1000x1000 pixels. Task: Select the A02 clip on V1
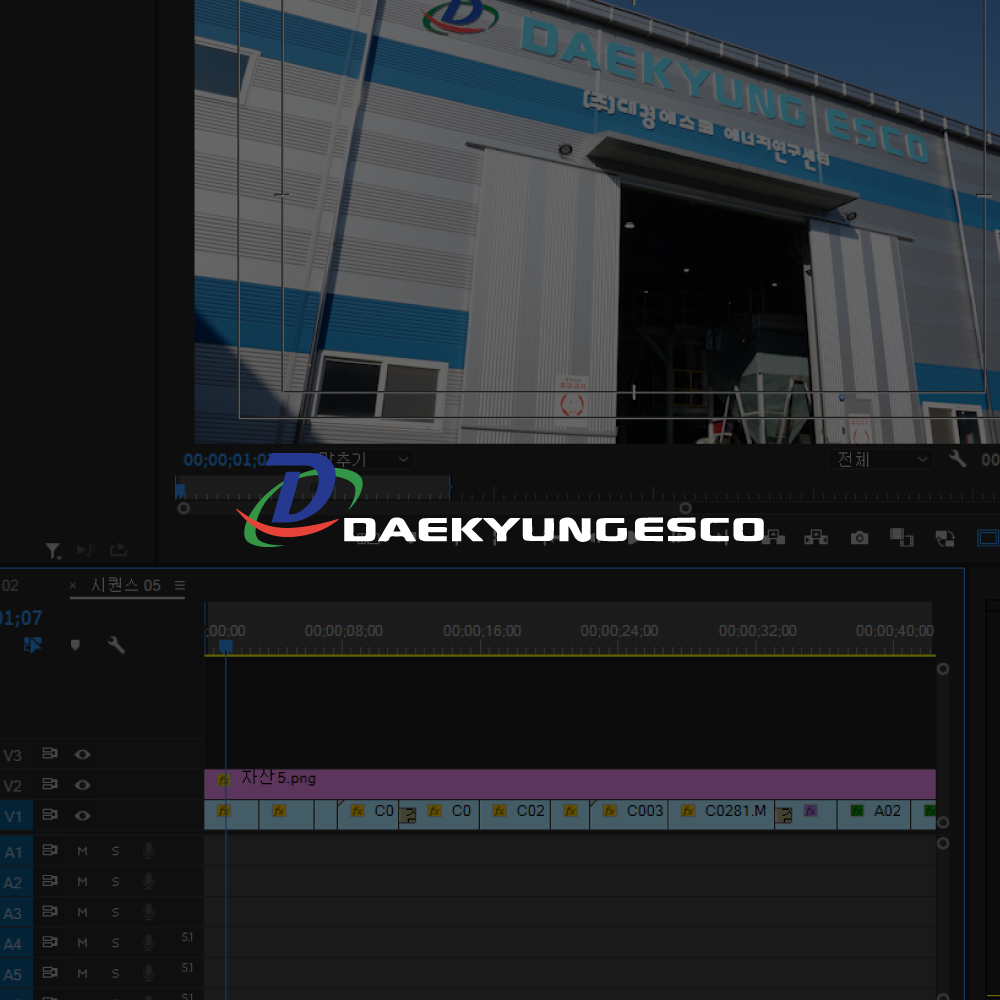[x=874, y=815]
